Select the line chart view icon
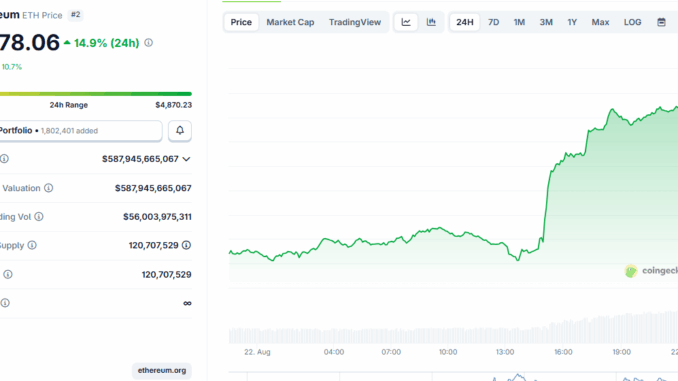This screenshot has width=678, height=381. pos(406,22)
